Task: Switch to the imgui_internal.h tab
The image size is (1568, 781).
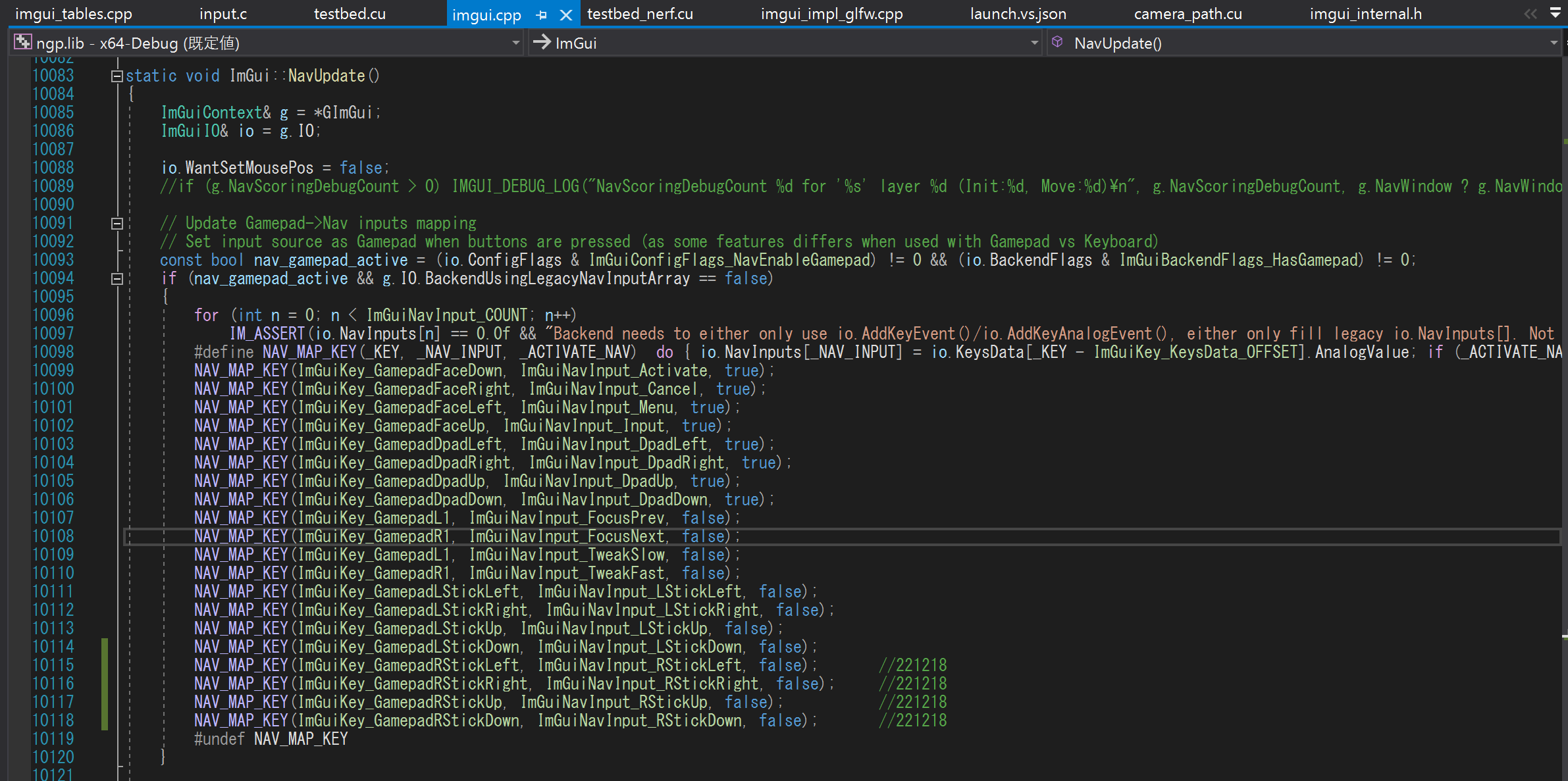Action: tap(1365, 14)
